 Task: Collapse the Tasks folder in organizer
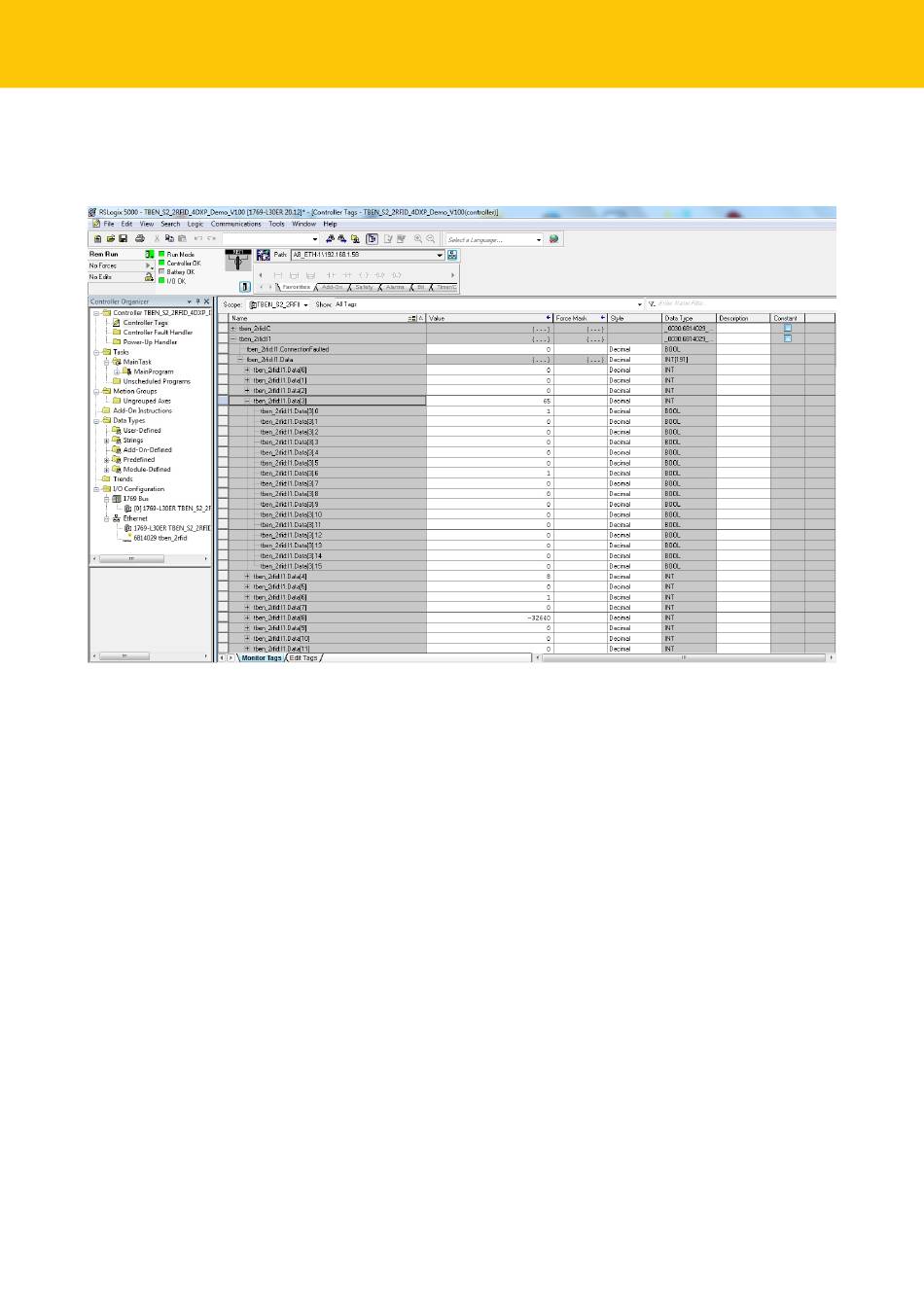[96, 352]
